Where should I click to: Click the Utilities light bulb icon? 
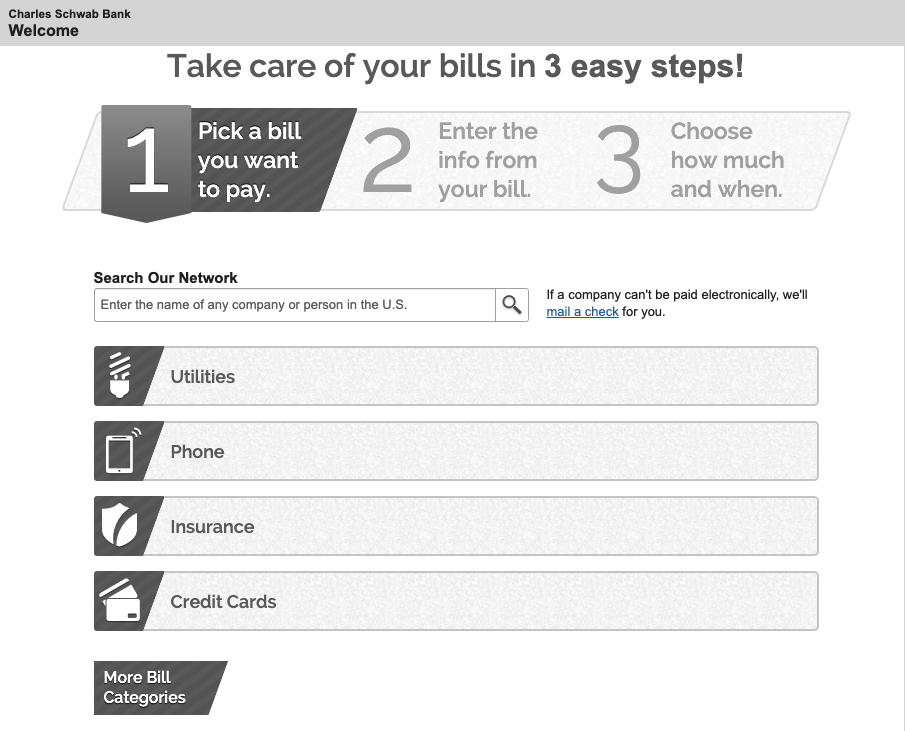tap(120, 376)
